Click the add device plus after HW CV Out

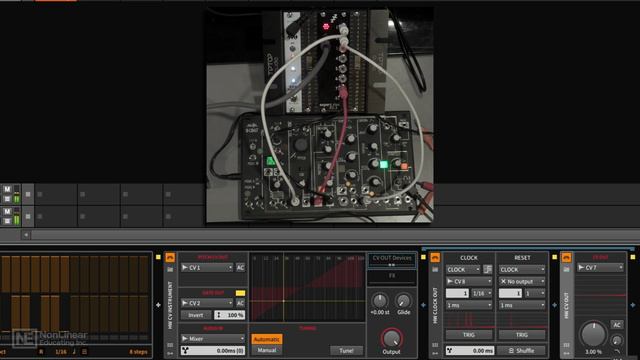(633, 305)
